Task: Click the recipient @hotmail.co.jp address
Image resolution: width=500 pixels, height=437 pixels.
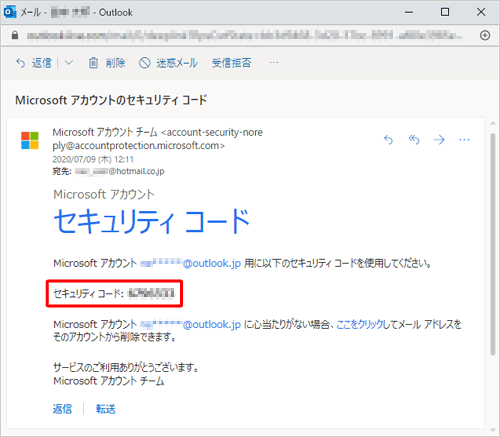Action: click(119, 171)
